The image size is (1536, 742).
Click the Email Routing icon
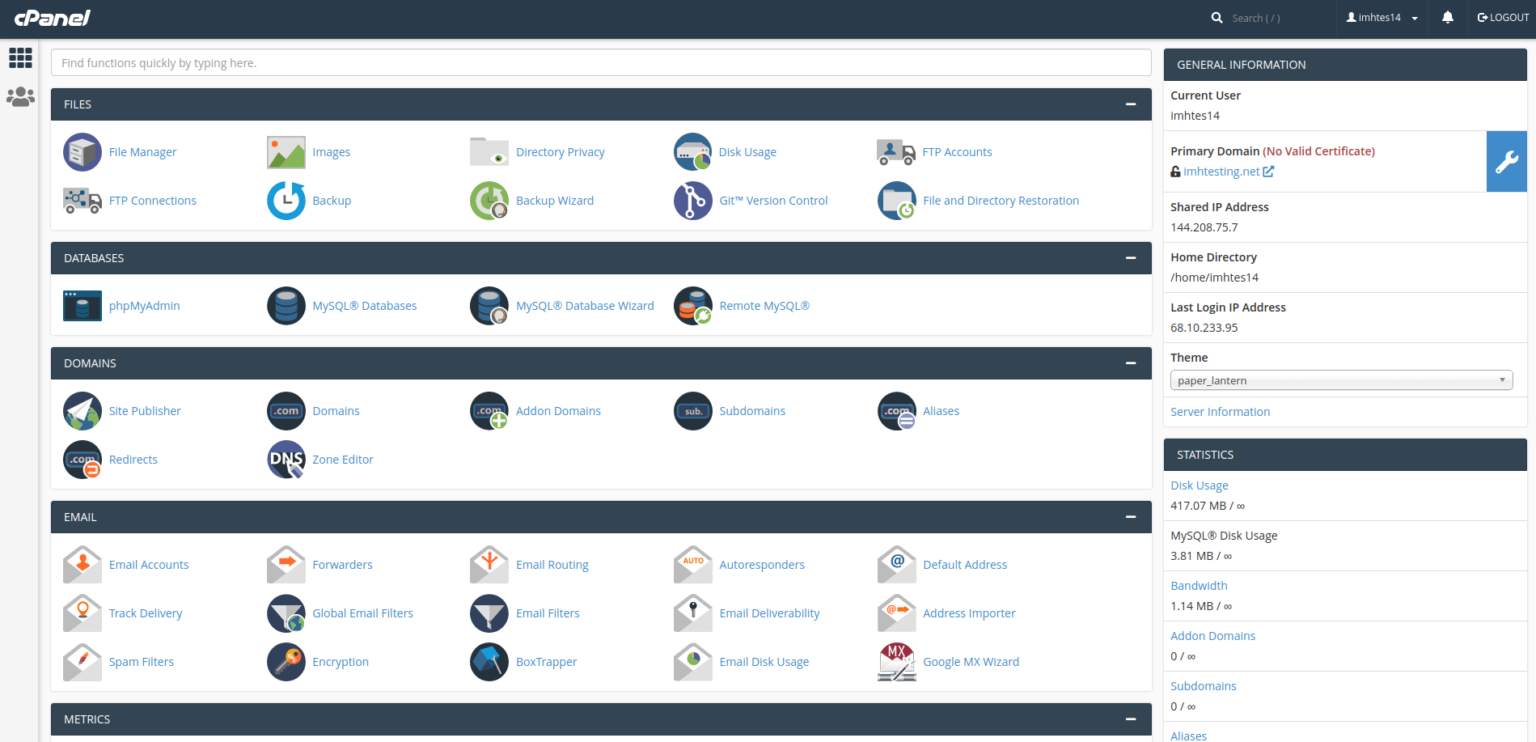point(489,565)
